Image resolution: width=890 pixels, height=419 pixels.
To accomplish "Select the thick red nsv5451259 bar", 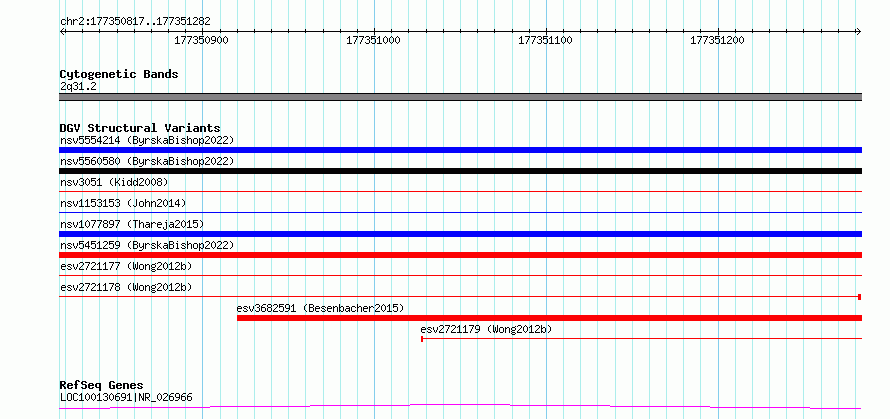I will 460,255.
